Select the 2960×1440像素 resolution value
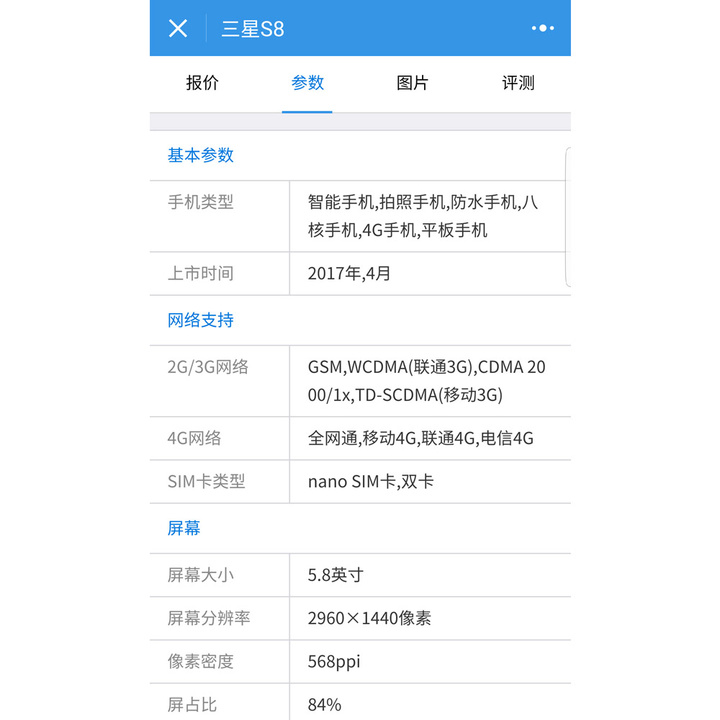Screen dimensions: 720x720 [370, 618]
